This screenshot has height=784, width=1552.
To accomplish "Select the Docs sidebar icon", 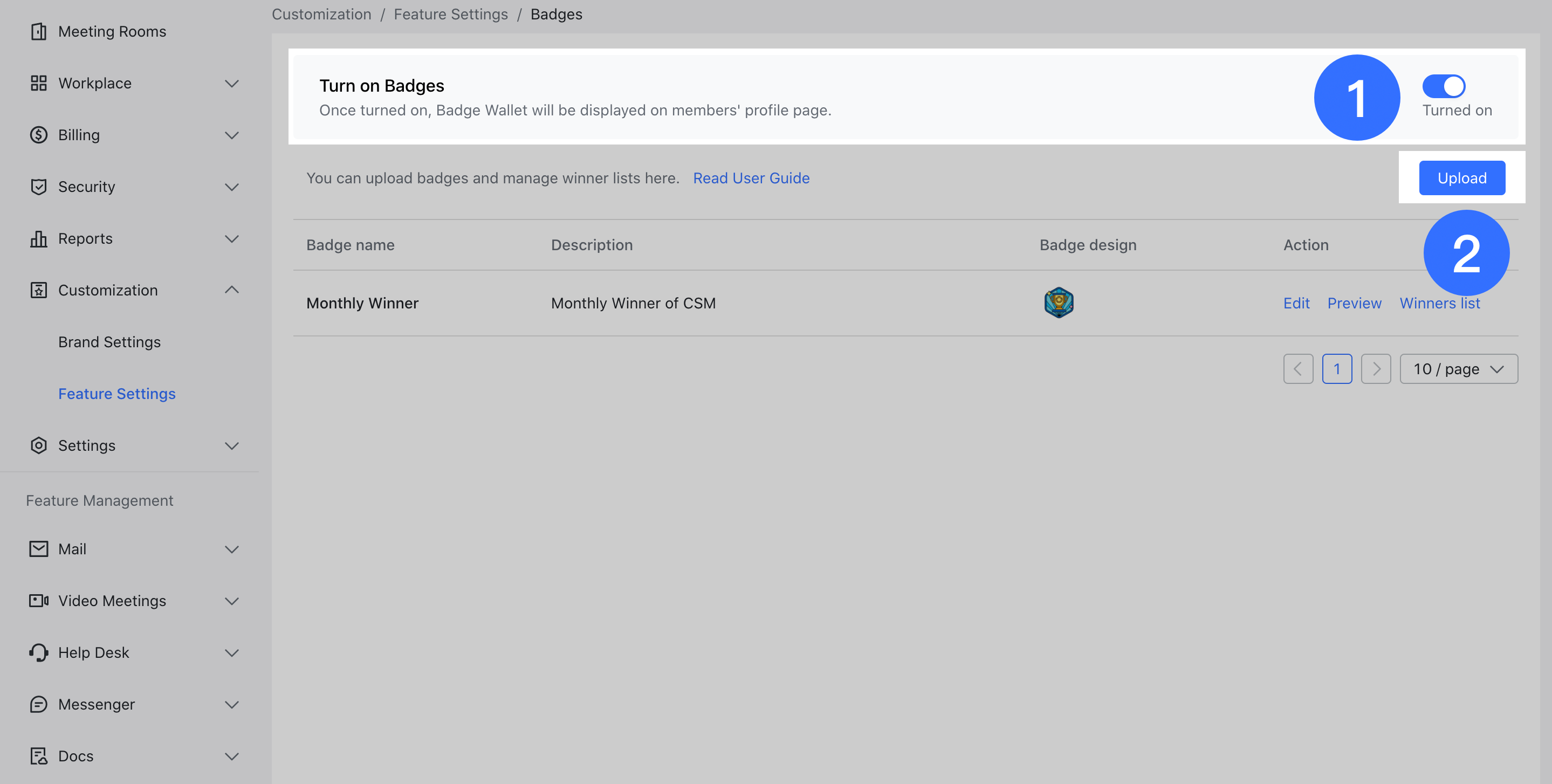I will [39, 755].
